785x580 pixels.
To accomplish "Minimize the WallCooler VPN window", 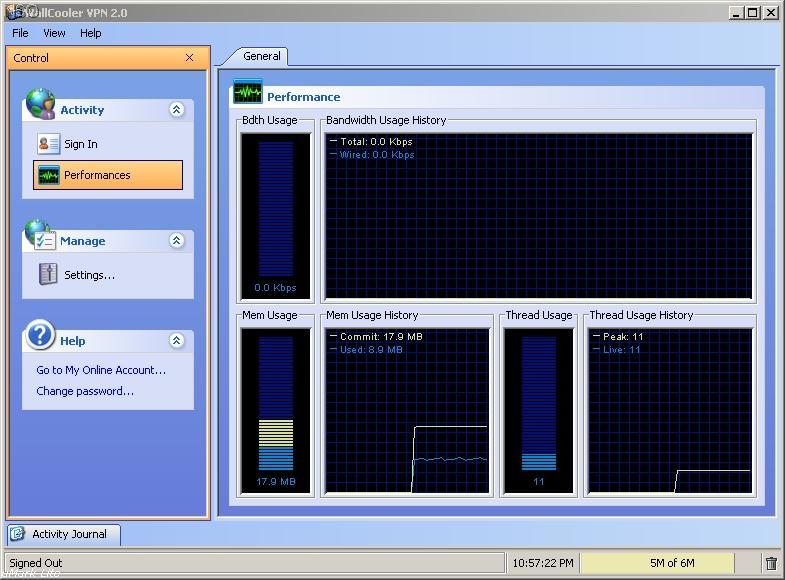I will click(735, 13).
